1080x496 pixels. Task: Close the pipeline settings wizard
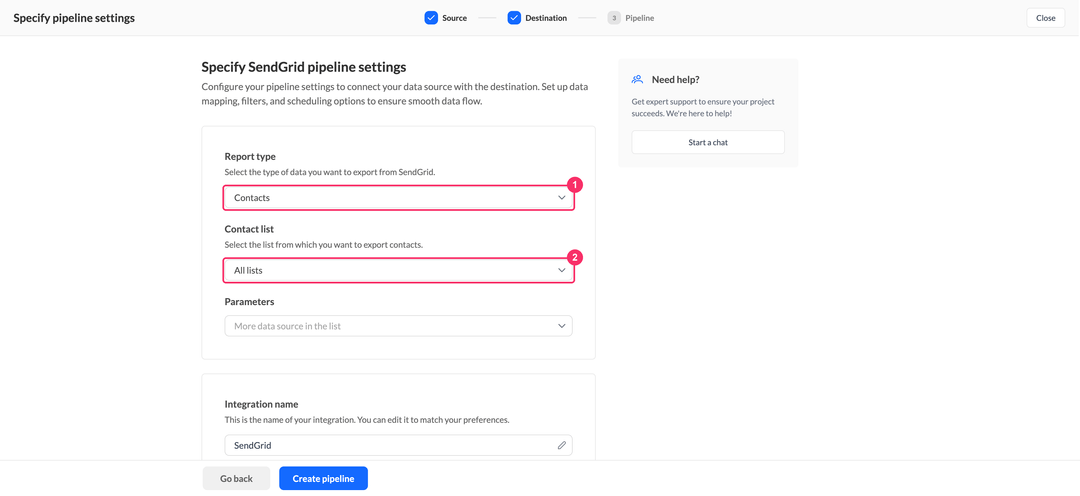click(x=1045, y=18)
